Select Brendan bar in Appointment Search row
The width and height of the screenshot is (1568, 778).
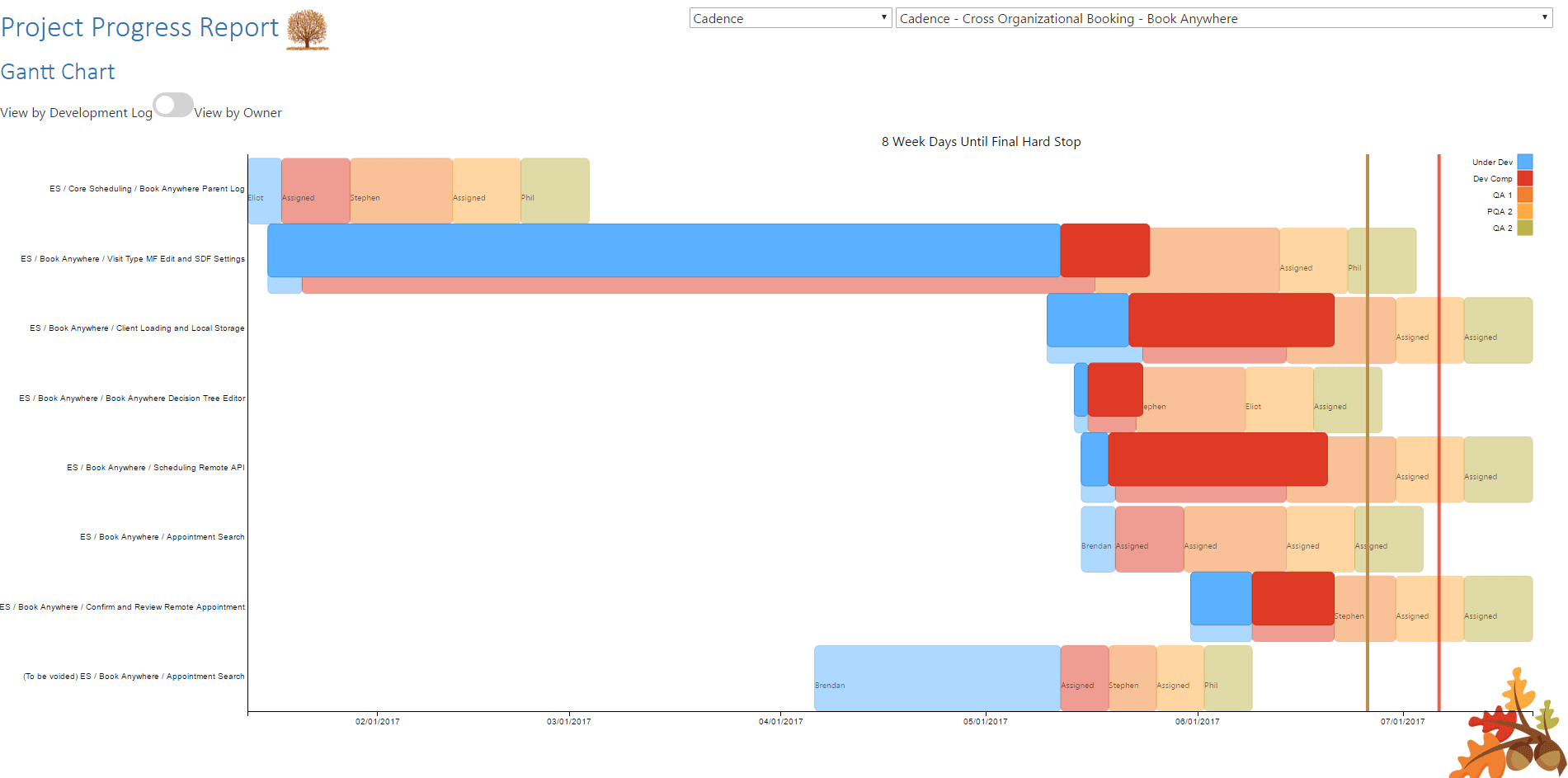(1098, 539)
